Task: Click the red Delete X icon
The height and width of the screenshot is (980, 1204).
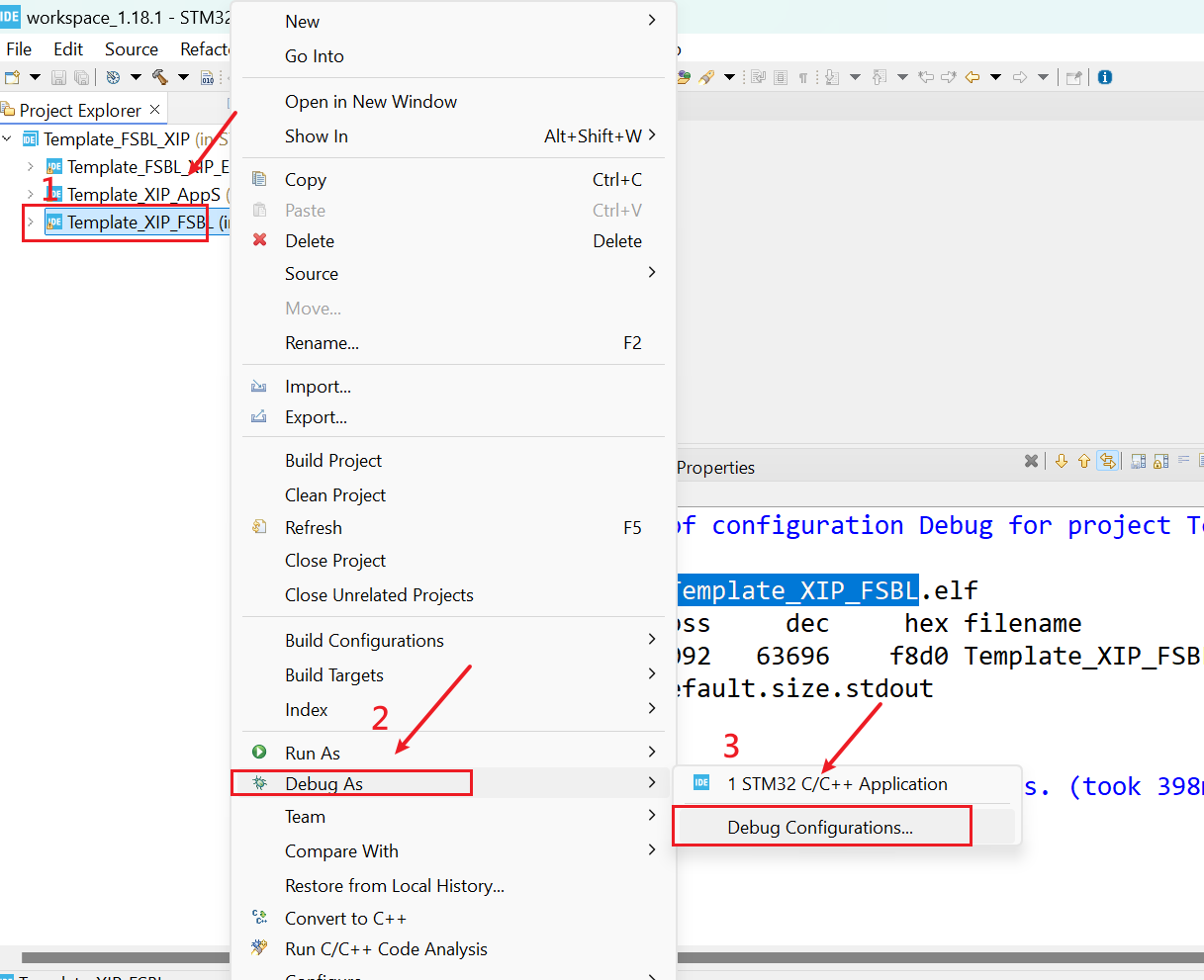Action: (259, 240)
